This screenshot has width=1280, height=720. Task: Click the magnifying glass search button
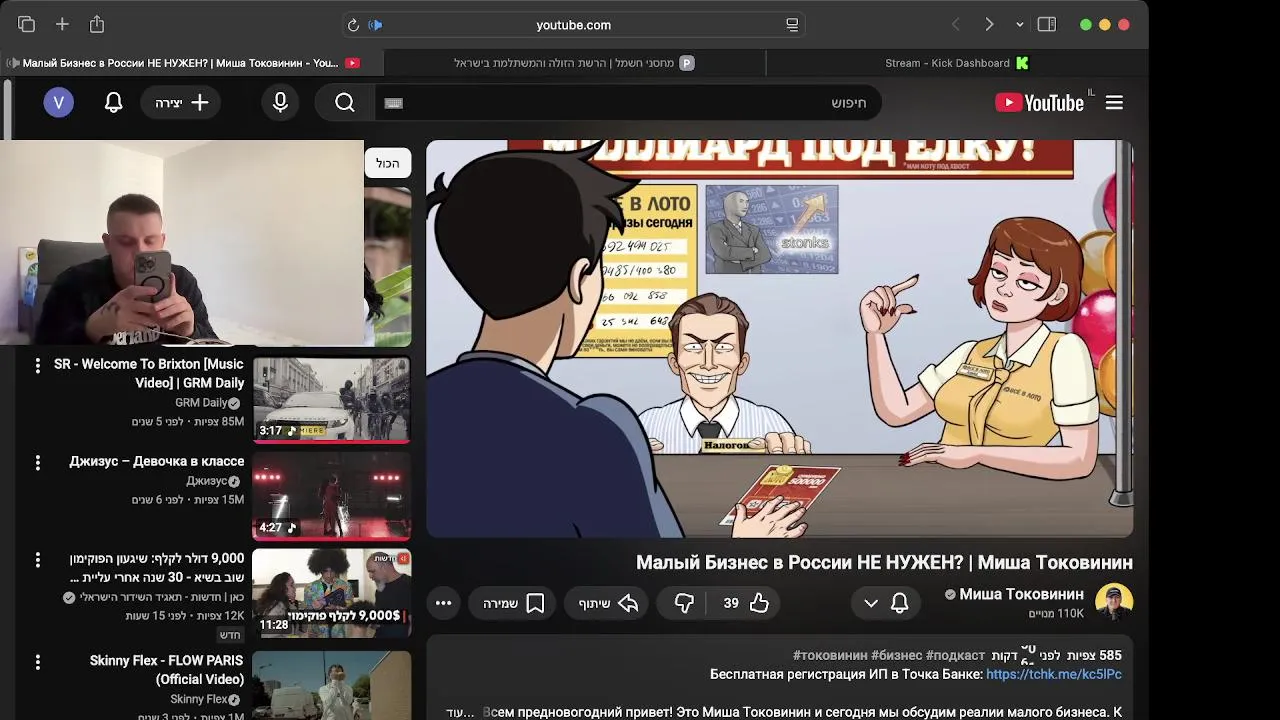(345, 103)
